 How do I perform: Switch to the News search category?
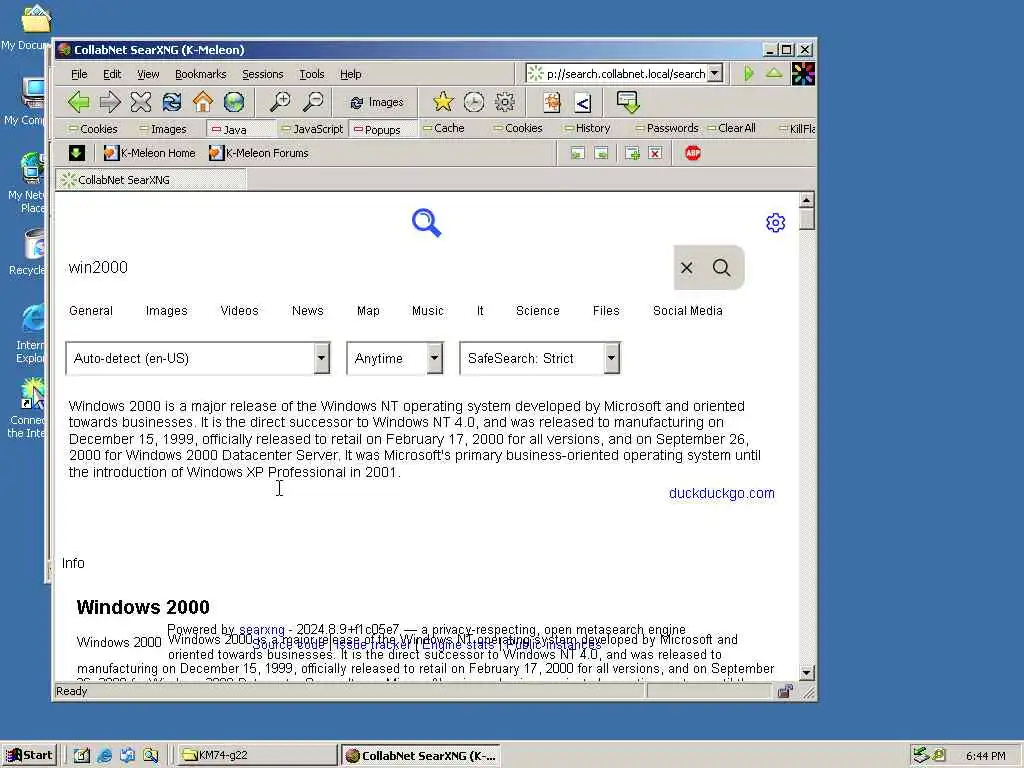coord(308,311)
